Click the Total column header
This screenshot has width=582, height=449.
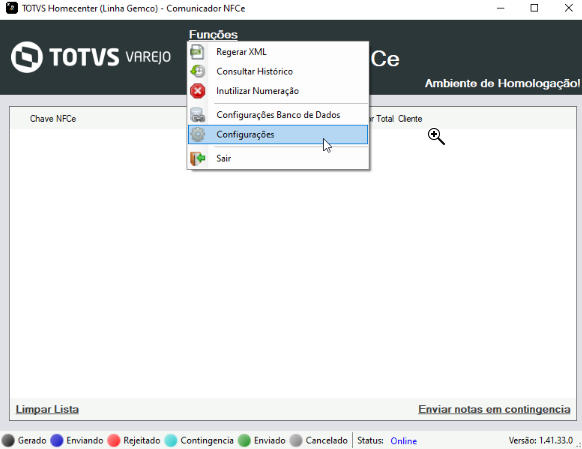click(385, 119)
